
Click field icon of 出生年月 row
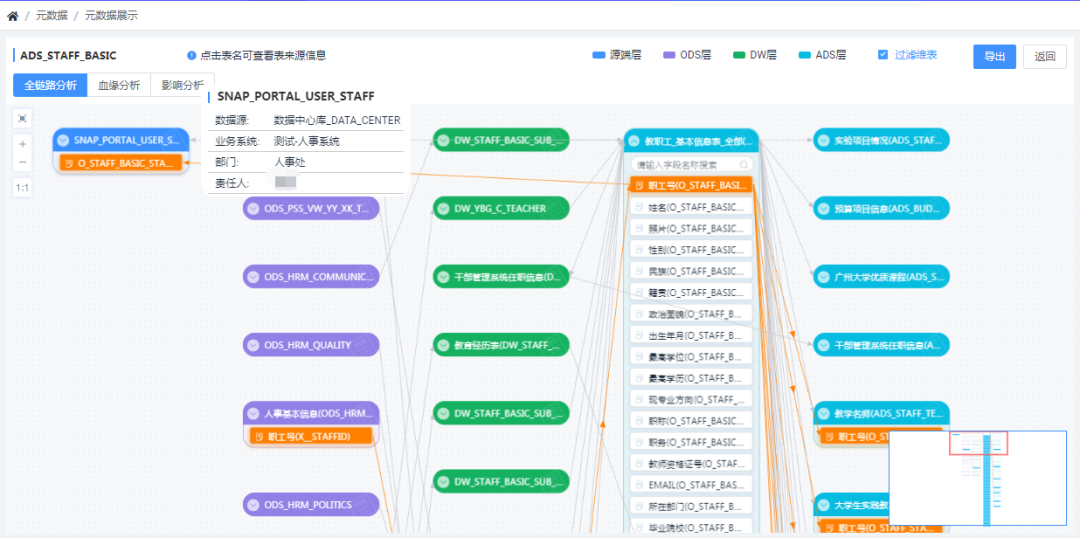coord(640,335)
